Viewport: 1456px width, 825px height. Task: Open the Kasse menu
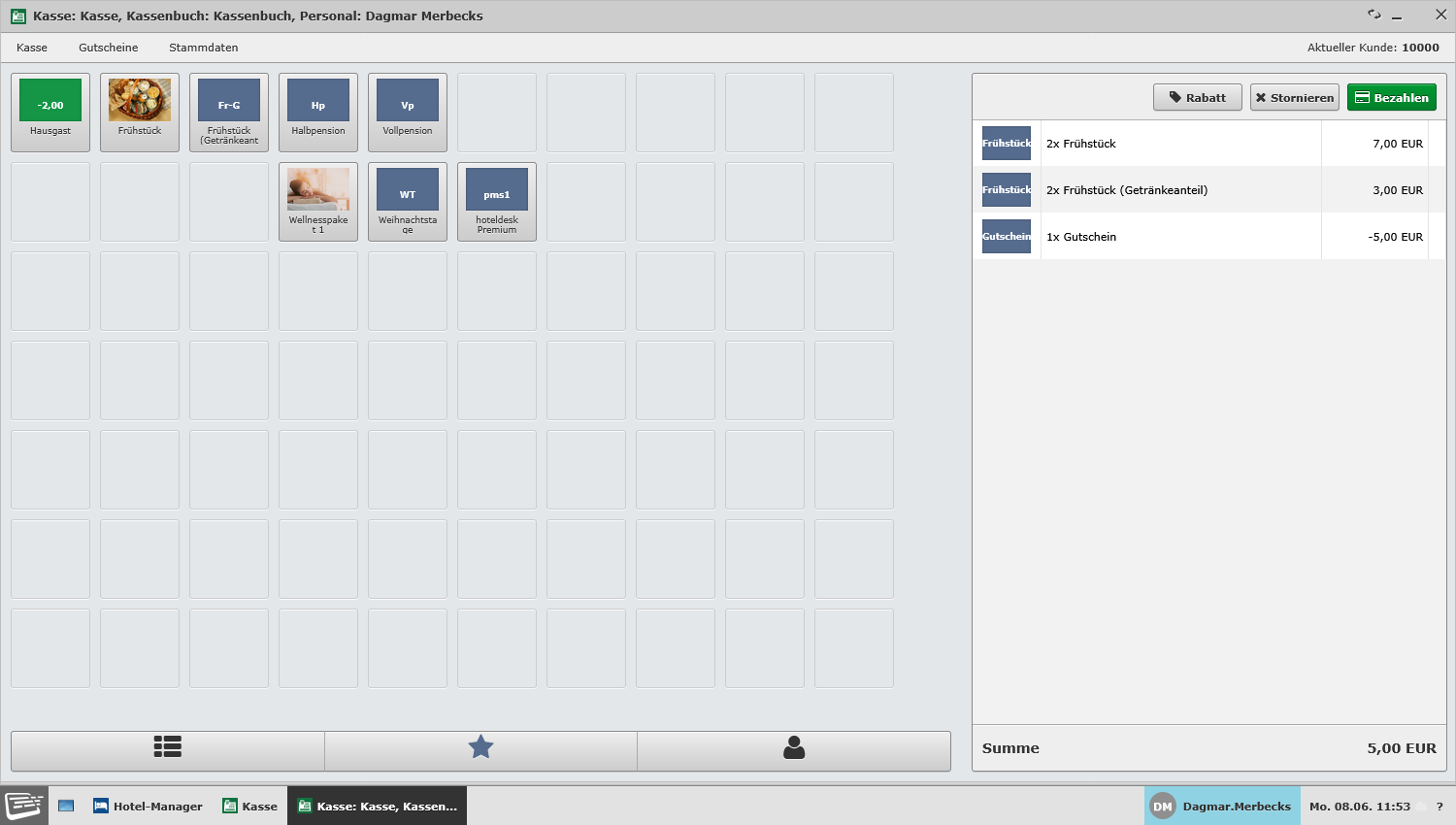click(x=32, y=48)
